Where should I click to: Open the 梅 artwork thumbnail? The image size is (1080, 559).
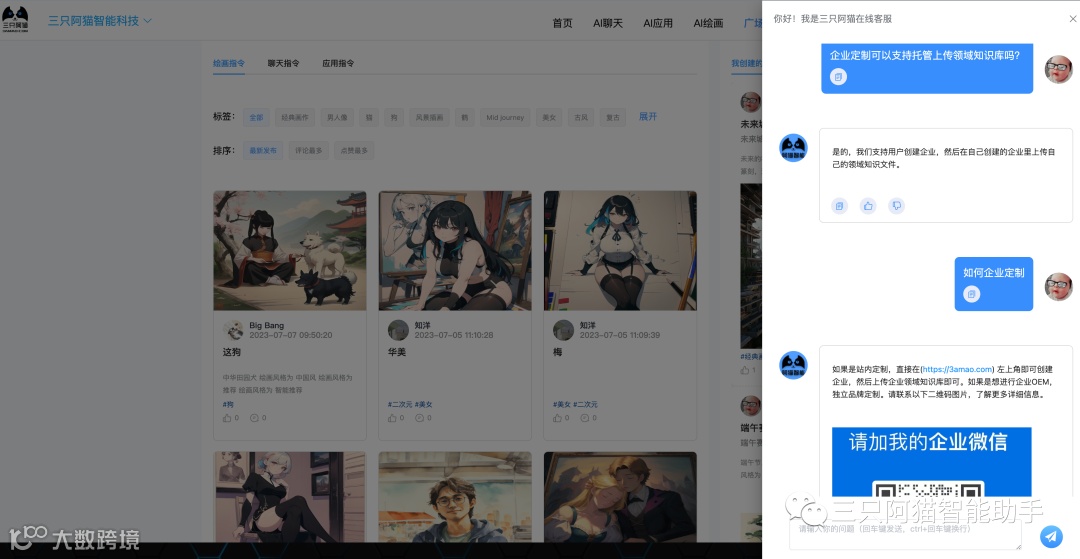620,251
